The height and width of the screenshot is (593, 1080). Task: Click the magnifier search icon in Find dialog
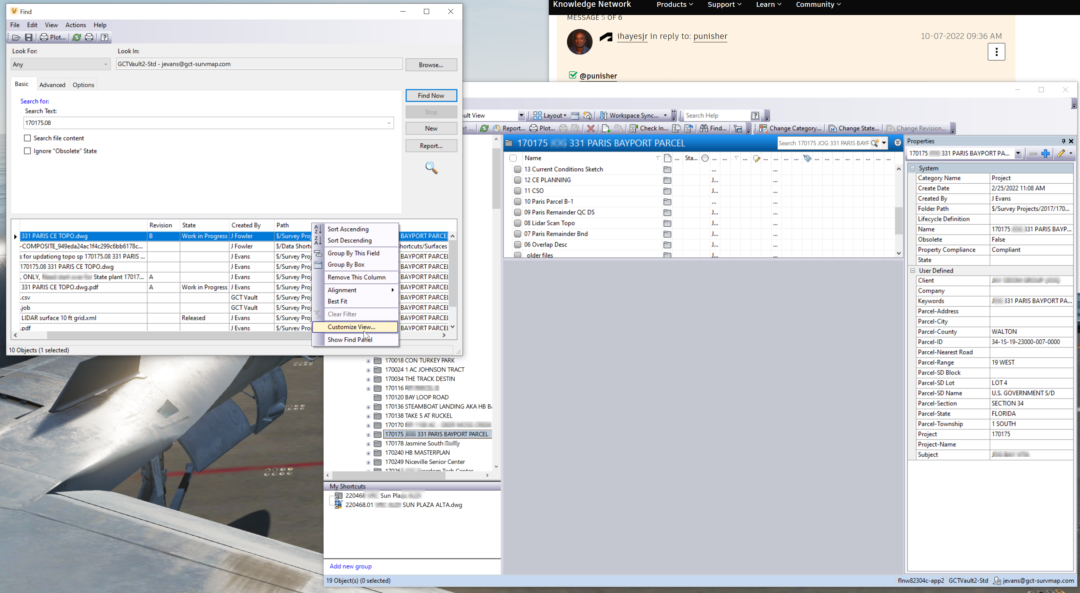point(431,167)
